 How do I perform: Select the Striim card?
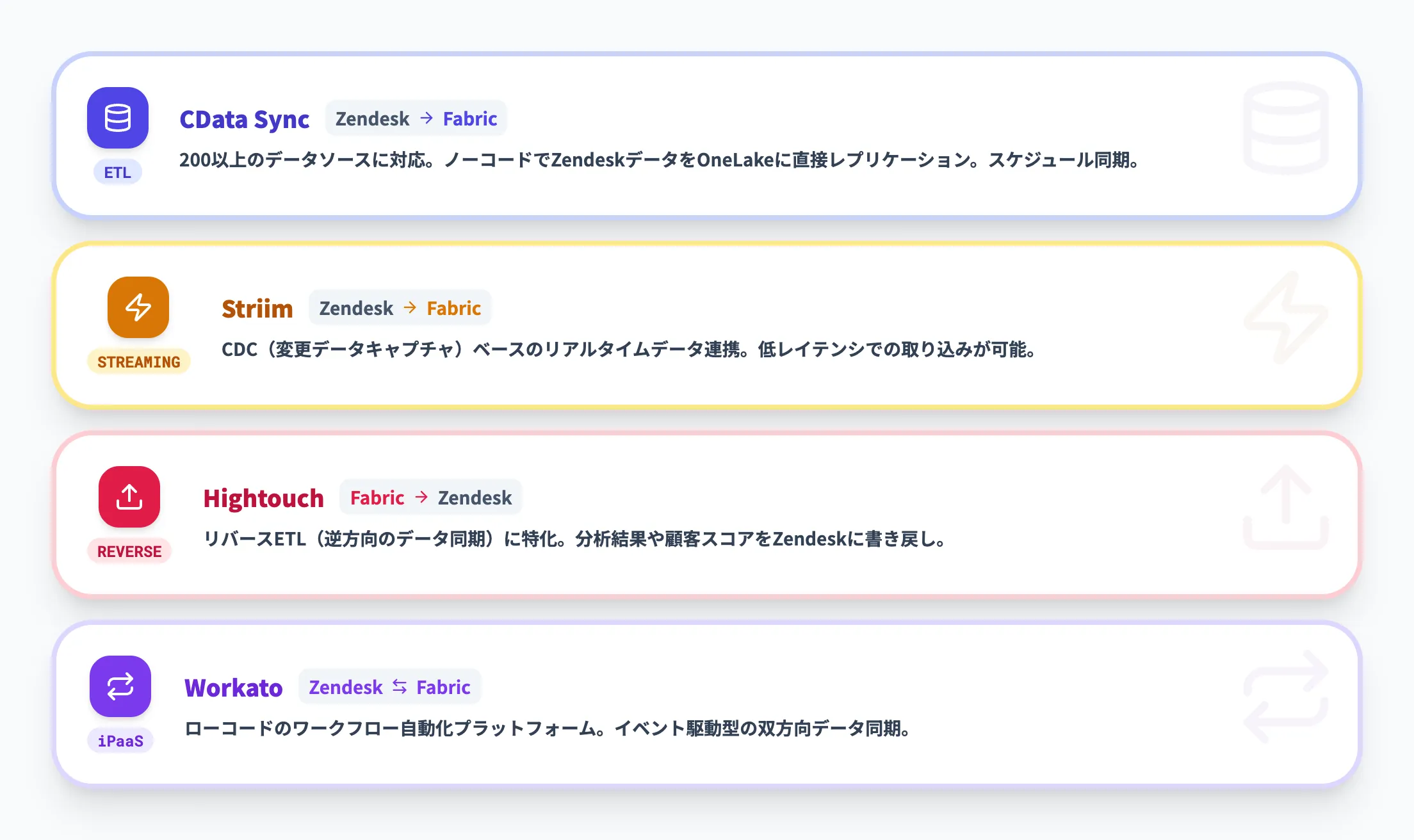704,325
